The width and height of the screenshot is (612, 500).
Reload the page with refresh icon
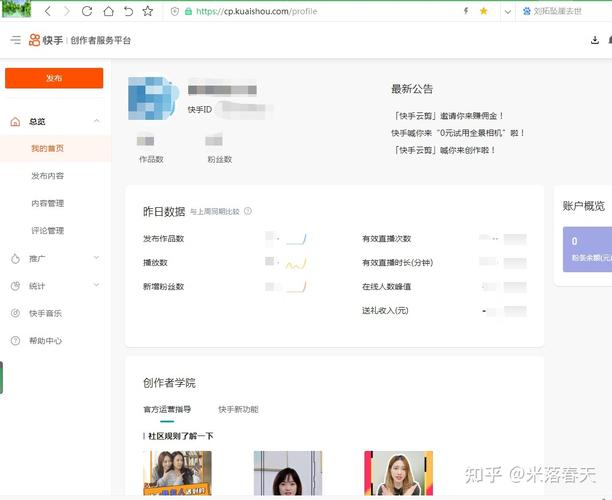click(x=87, y=11)
